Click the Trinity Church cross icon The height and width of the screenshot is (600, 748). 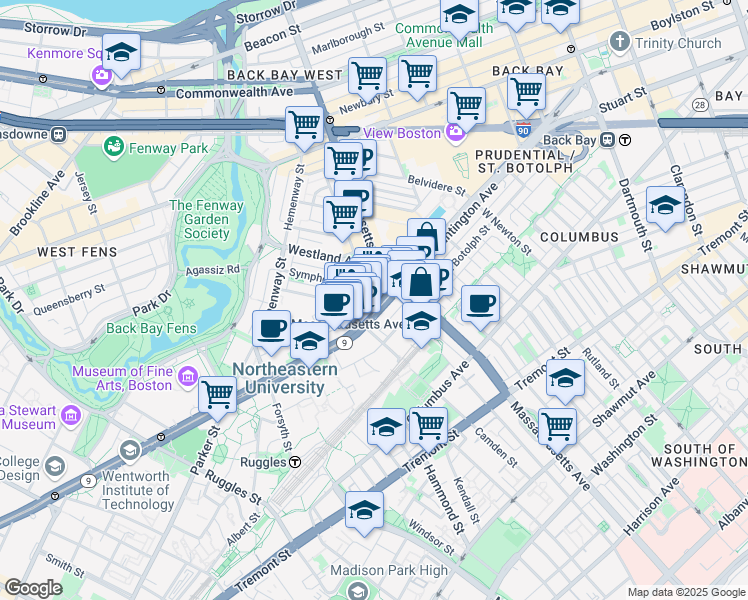pyautogui.click(x=620, y=41)
